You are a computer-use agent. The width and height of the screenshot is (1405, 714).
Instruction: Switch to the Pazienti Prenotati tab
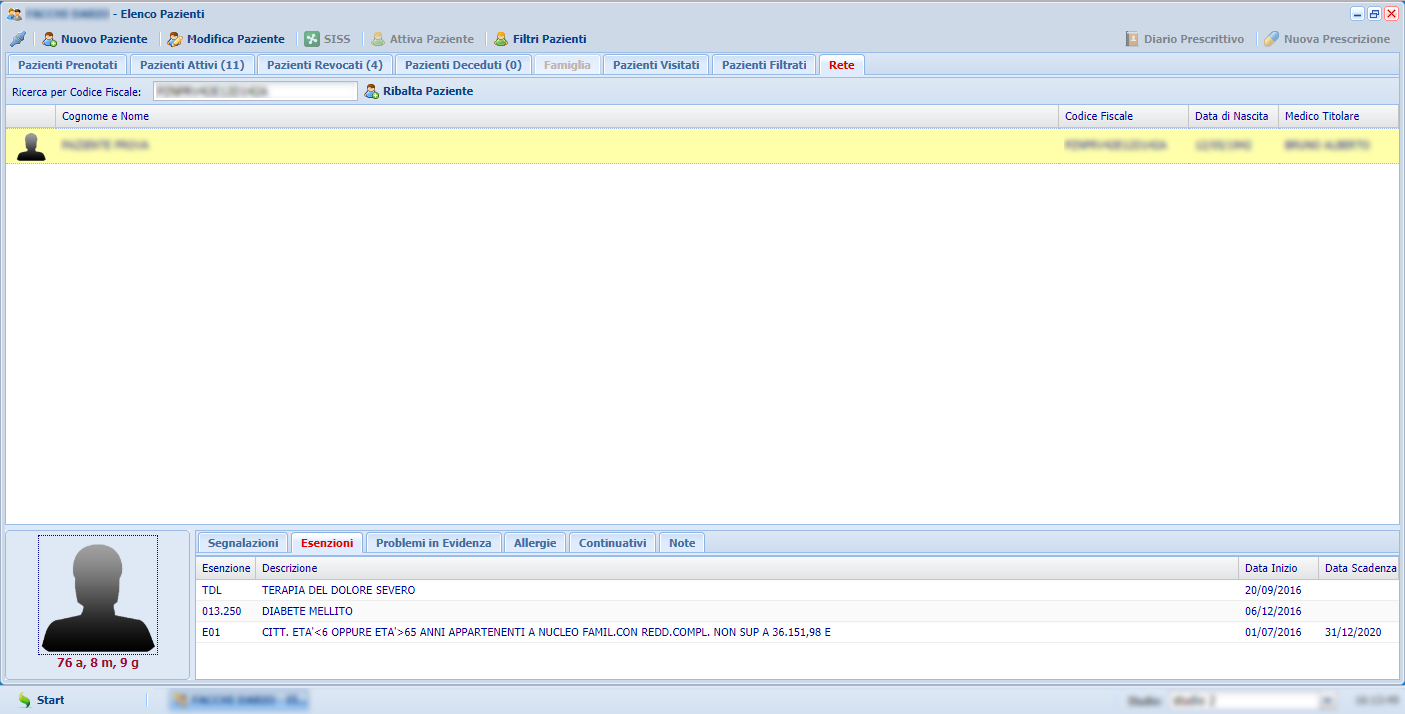pos(68,65)
